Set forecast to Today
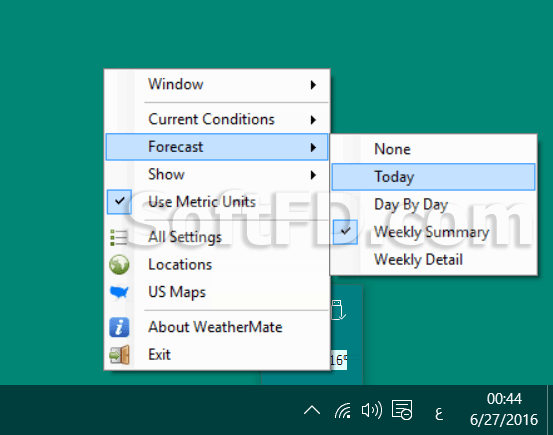553x435 pixels. [x=433, y=177]
